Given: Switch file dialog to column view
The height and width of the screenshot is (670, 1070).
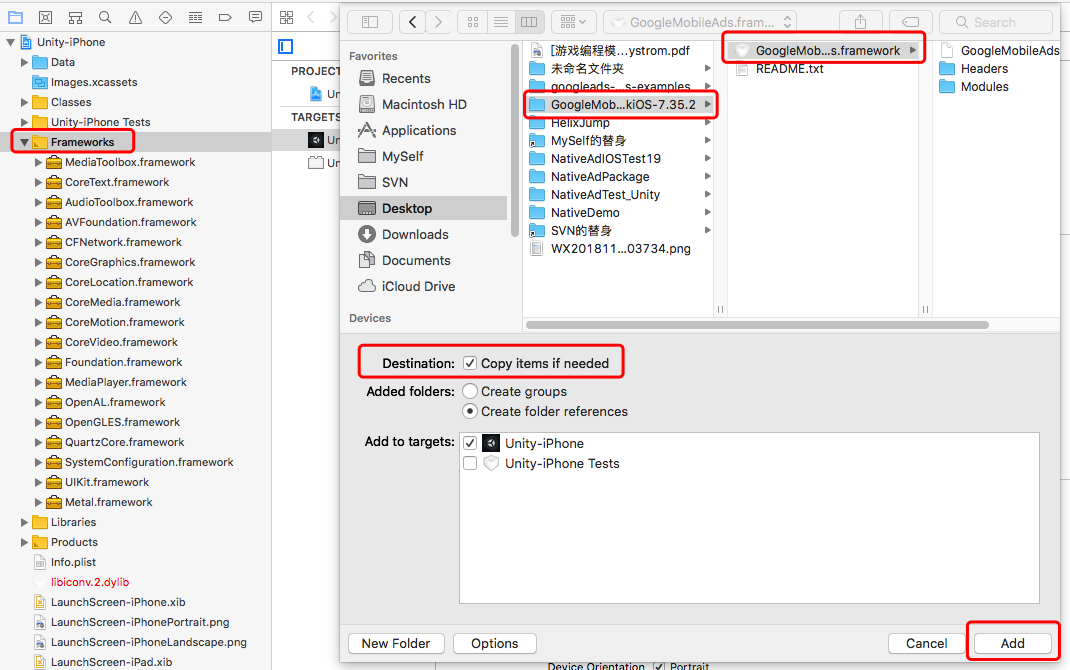Looking at the screenshot, I should [x=530, y=23].
